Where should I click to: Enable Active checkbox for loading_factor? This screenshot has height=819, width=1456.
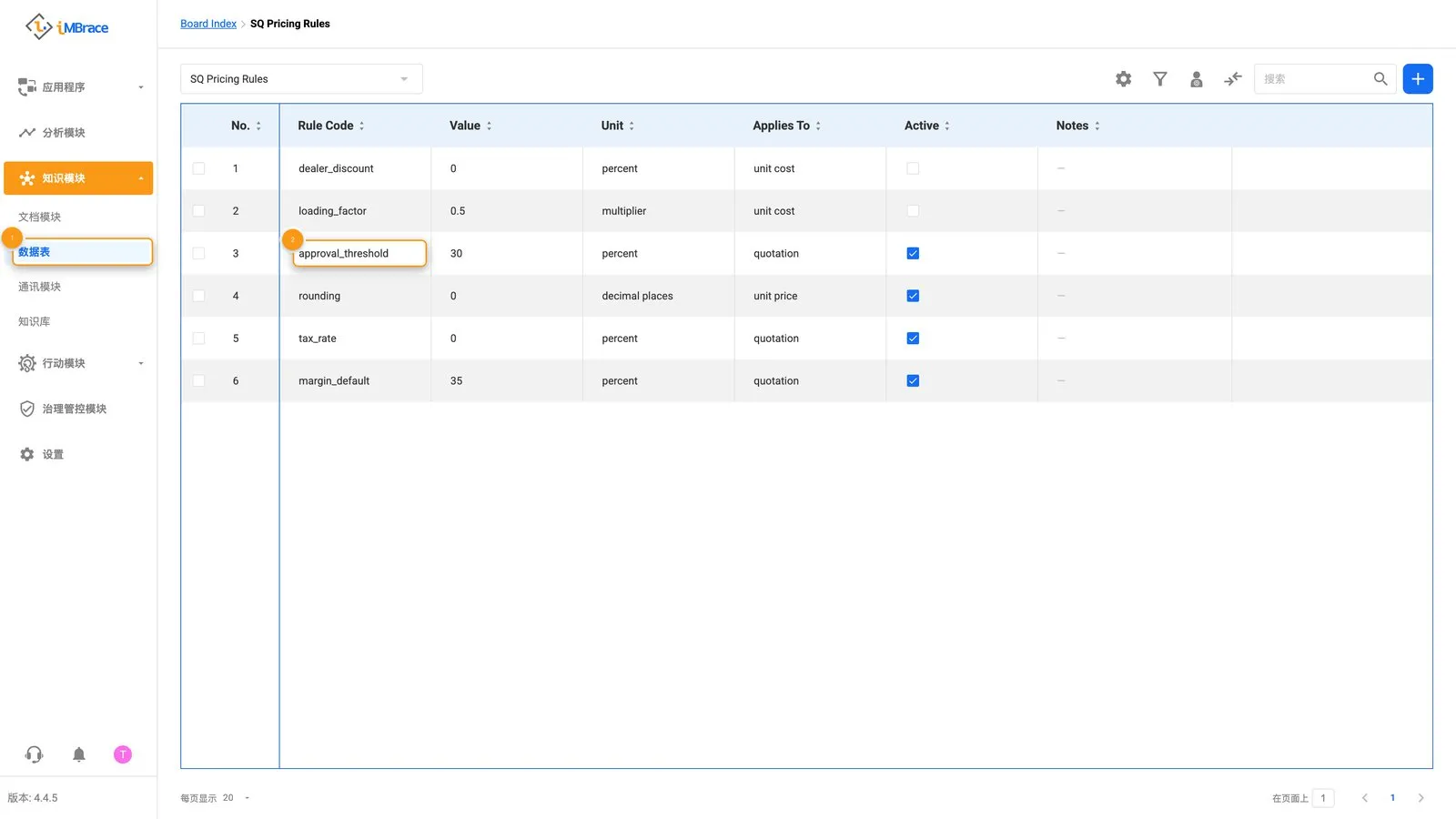point(913,211)
